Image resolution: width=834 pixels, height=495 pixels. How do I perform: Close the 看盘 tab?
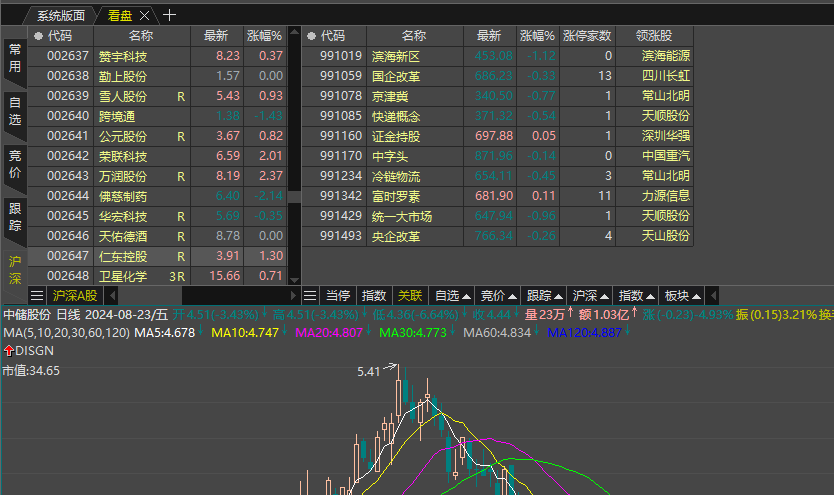tap(144, 15)
